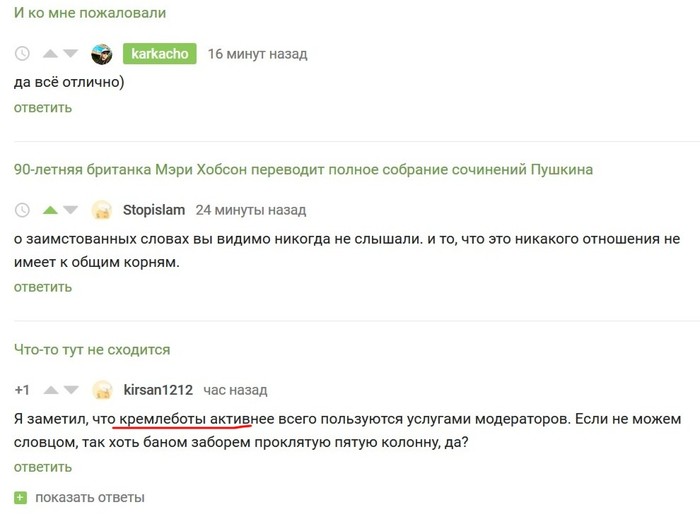Click the green upvote arrow on Stopislam's comment
Image resolution: width=700 pixels, height=519 pixels.
48,211
